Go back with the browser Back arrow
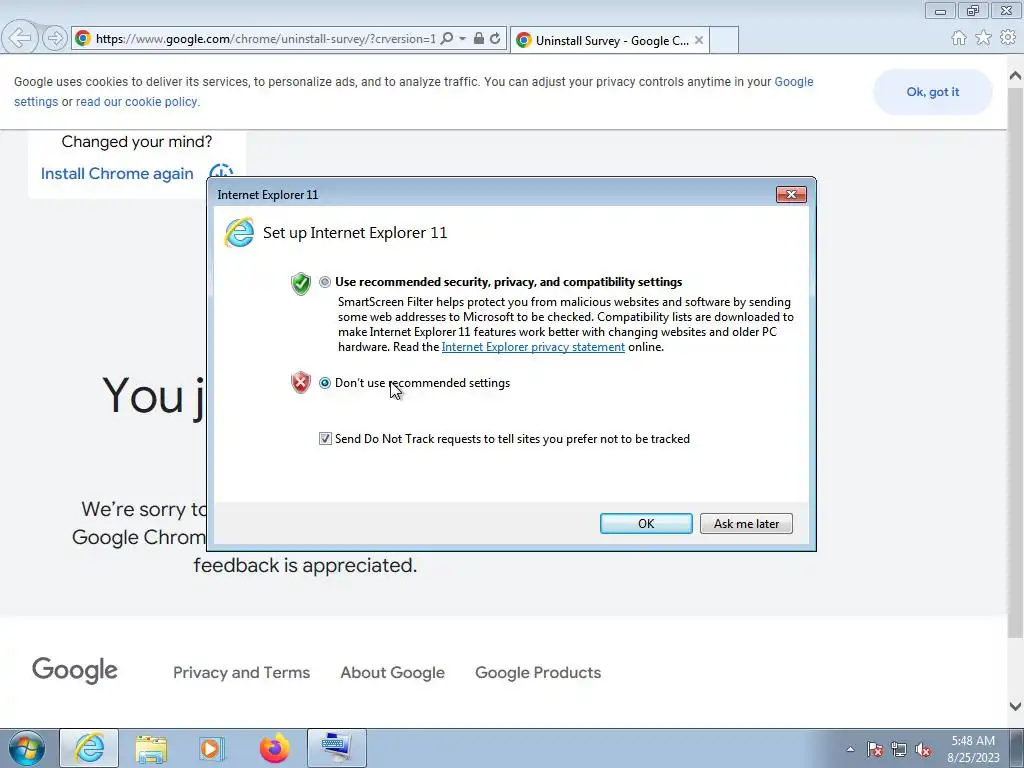 20,38
